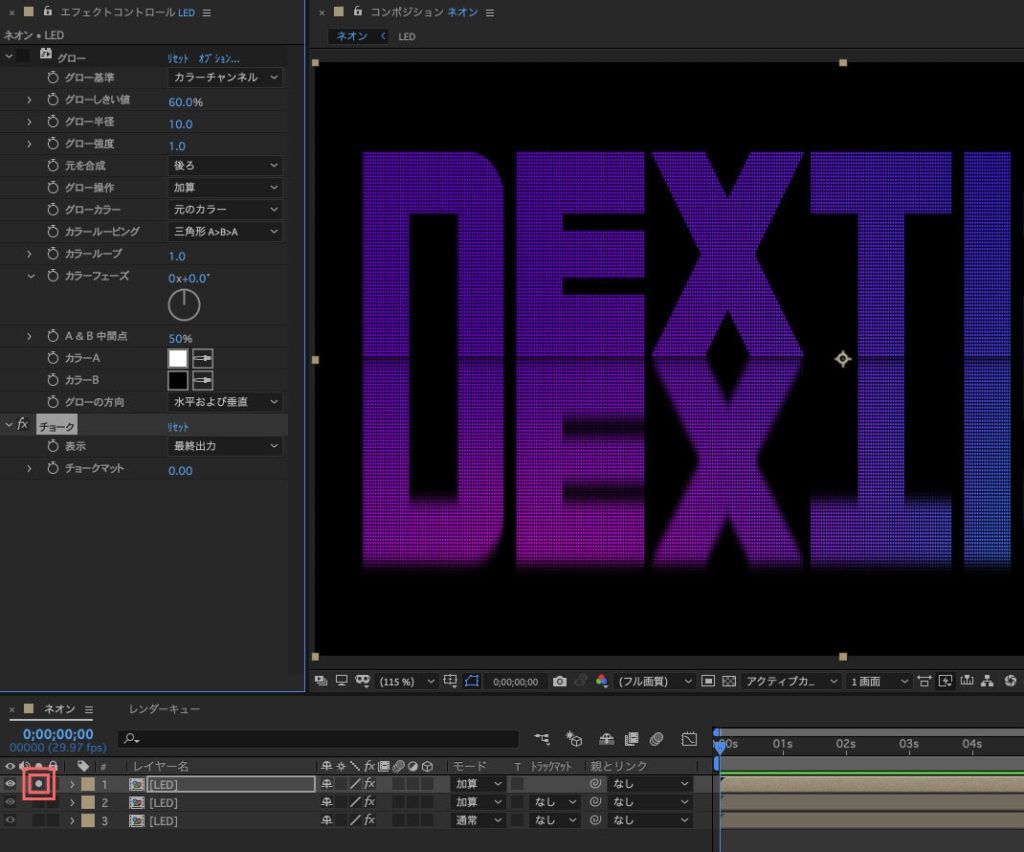The image size is (1024, 852).
Task: Toggle effects fx switch on layer 2
Action: 370,802
